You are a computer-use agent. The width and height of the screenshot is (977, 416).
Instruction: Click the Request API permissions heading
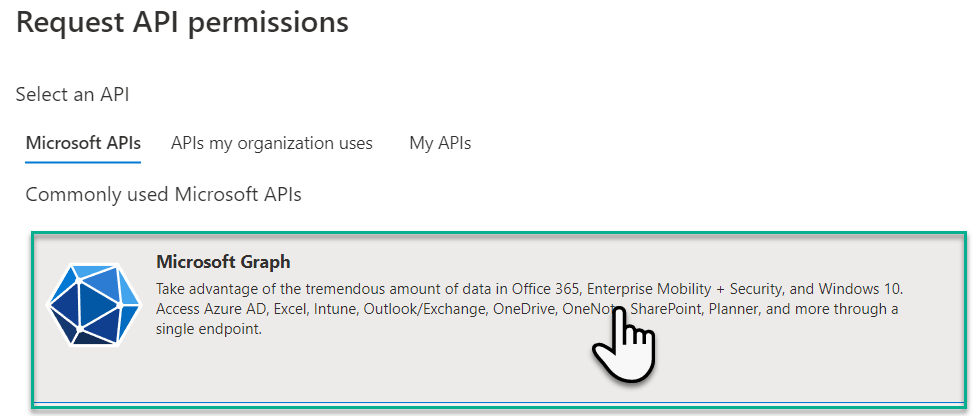(182, 22)
